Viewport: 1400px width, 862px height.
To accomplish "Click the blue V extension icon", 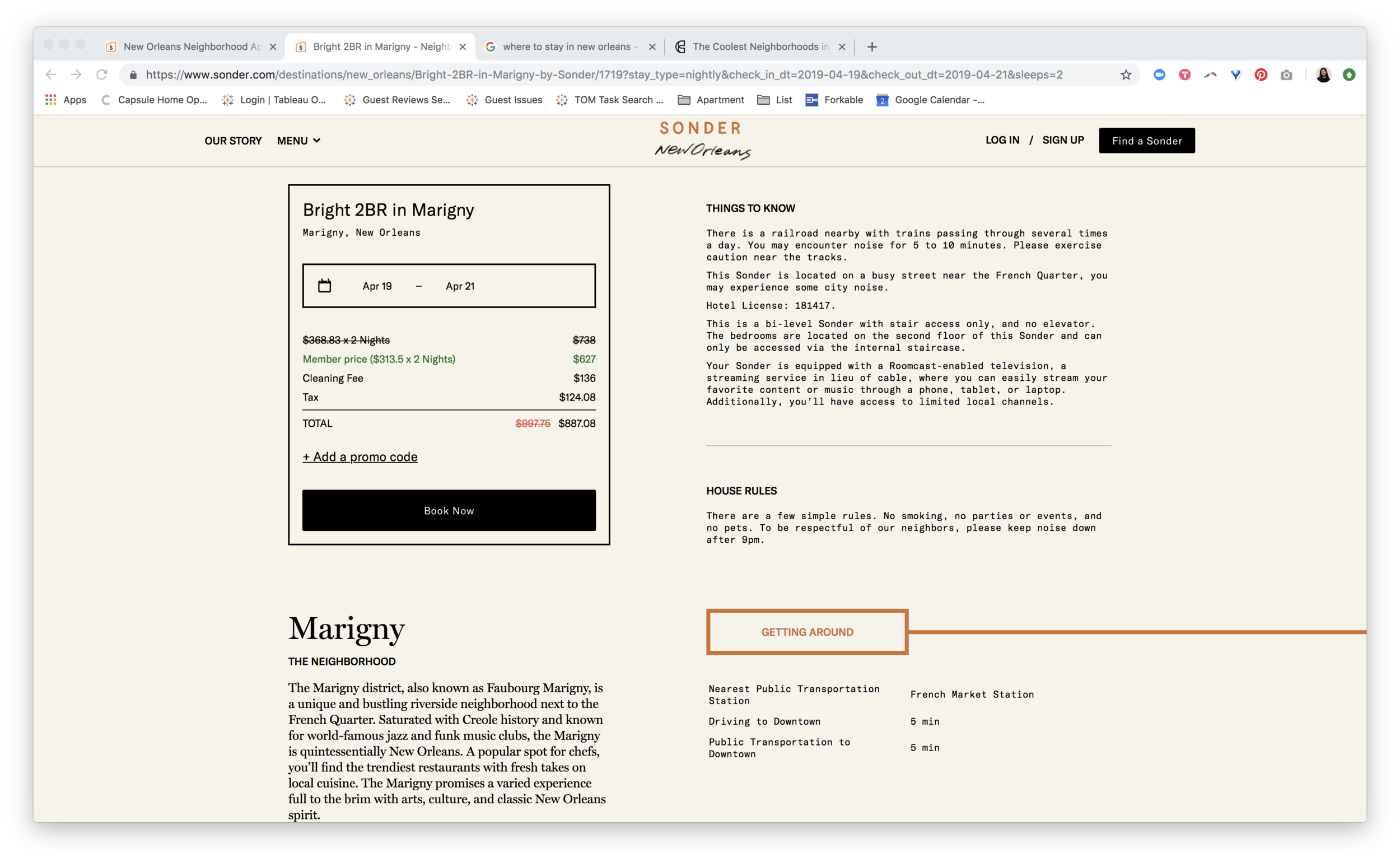I will [x=1236, y=74].
